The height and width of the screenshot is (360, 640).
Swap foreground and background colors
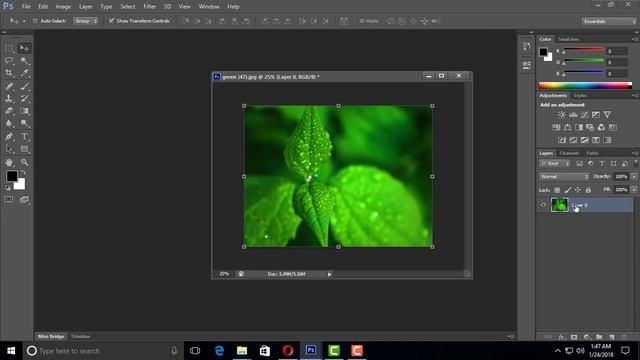coord(23,172)
